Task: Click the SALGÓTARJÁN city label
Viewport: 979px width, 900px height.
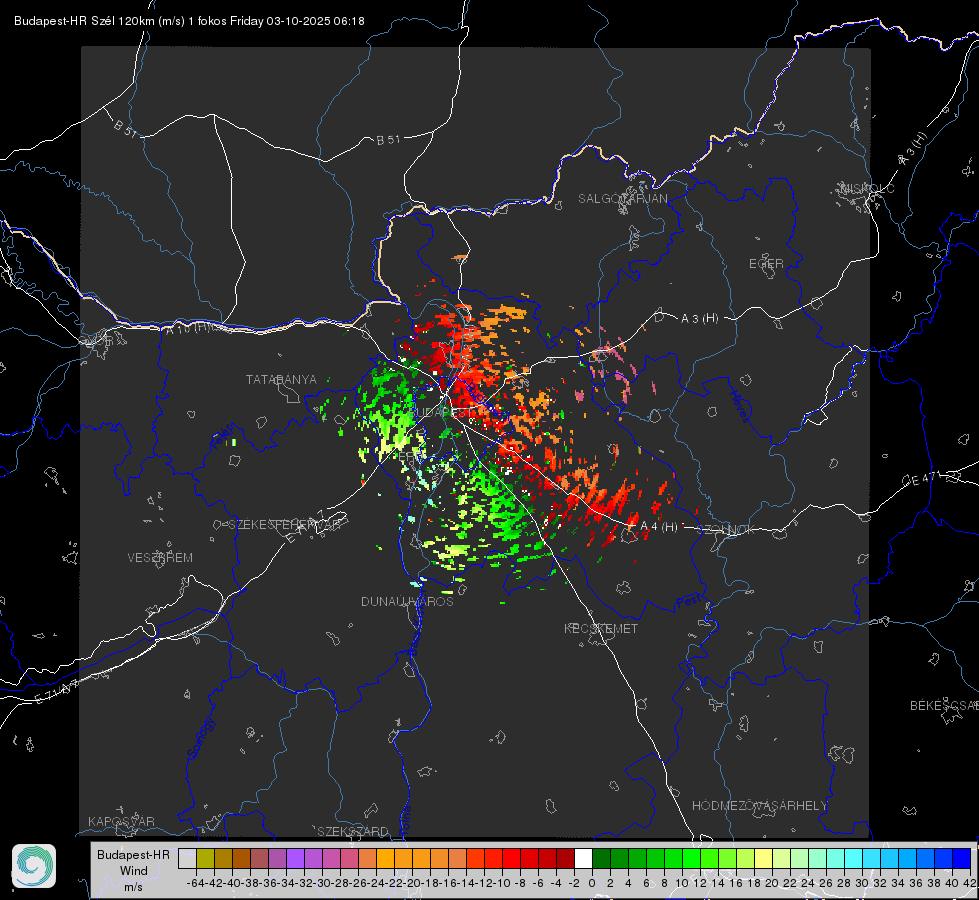Action: click(622, 199)
